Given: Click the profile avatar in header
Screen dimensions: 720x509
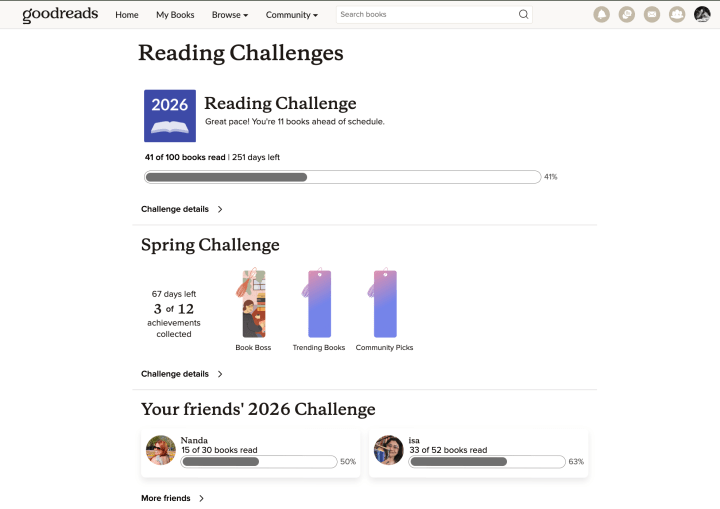Looking at the screenshot, I should (x=702, y=15).
